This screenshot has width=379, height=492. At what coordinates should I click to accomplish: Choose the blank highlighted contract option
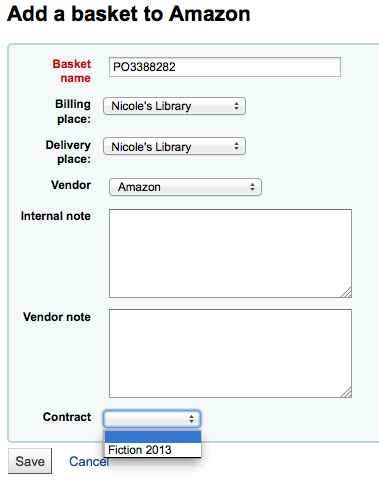153,437
